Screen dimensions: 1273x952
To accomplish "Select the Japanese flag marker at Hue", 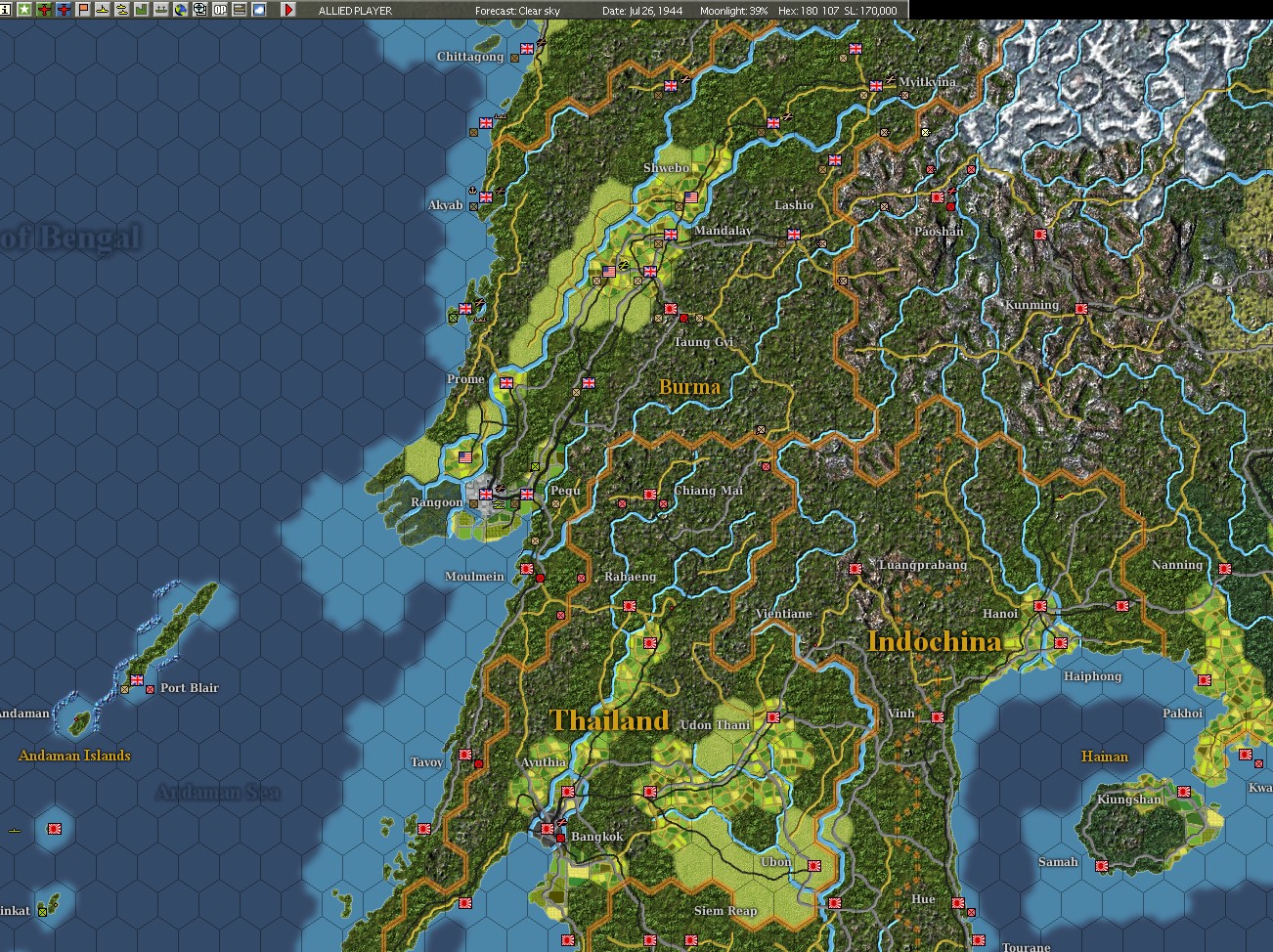I will coord(958,903).
